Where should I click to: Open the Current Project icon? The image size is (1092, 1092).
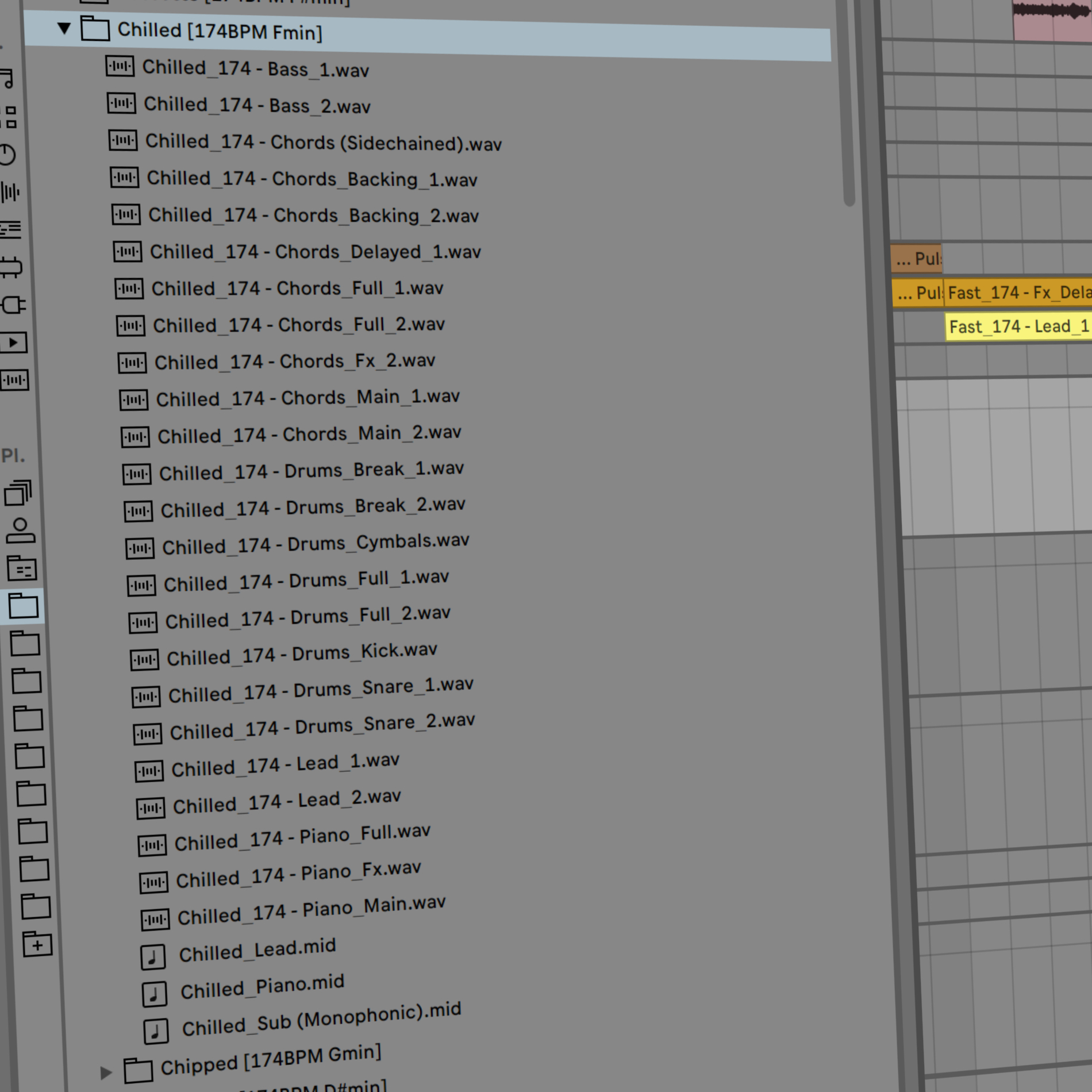tap(22, 568)
